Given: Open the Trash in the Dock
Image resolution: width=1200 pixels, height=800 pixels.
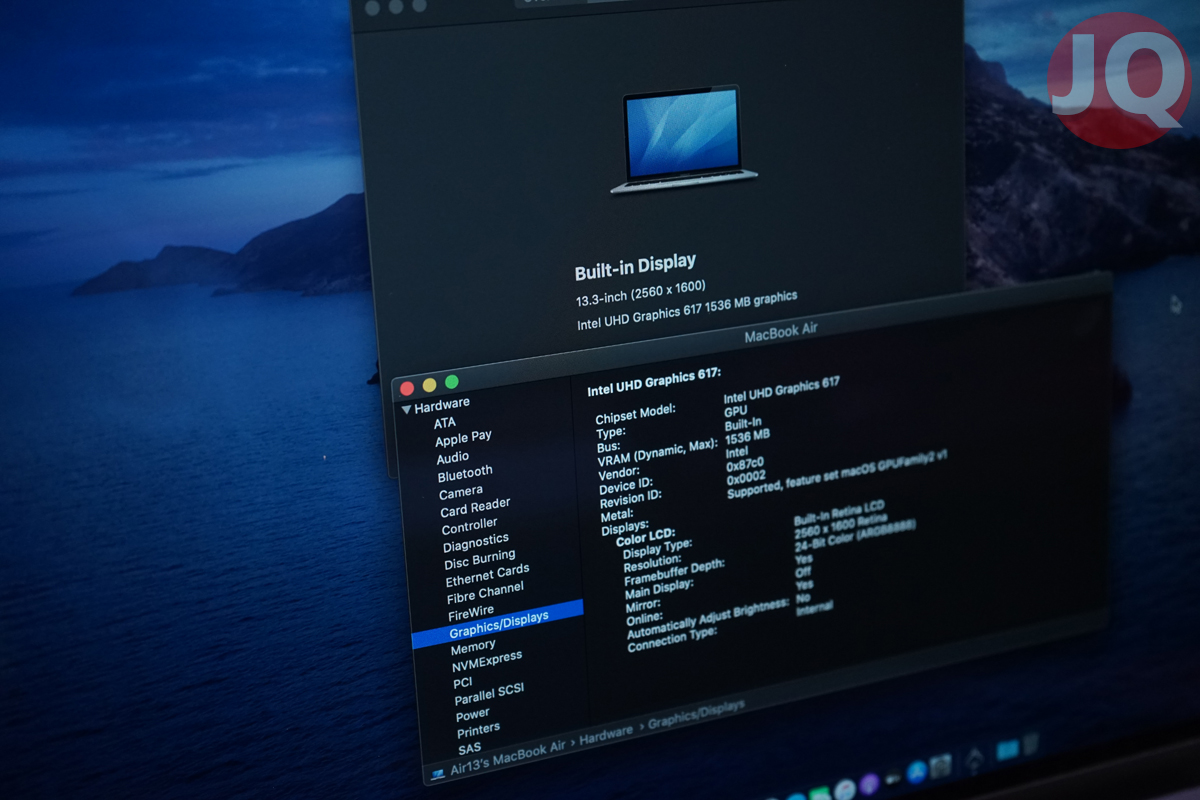Looking at the screenshot, I should (1030, 743).
